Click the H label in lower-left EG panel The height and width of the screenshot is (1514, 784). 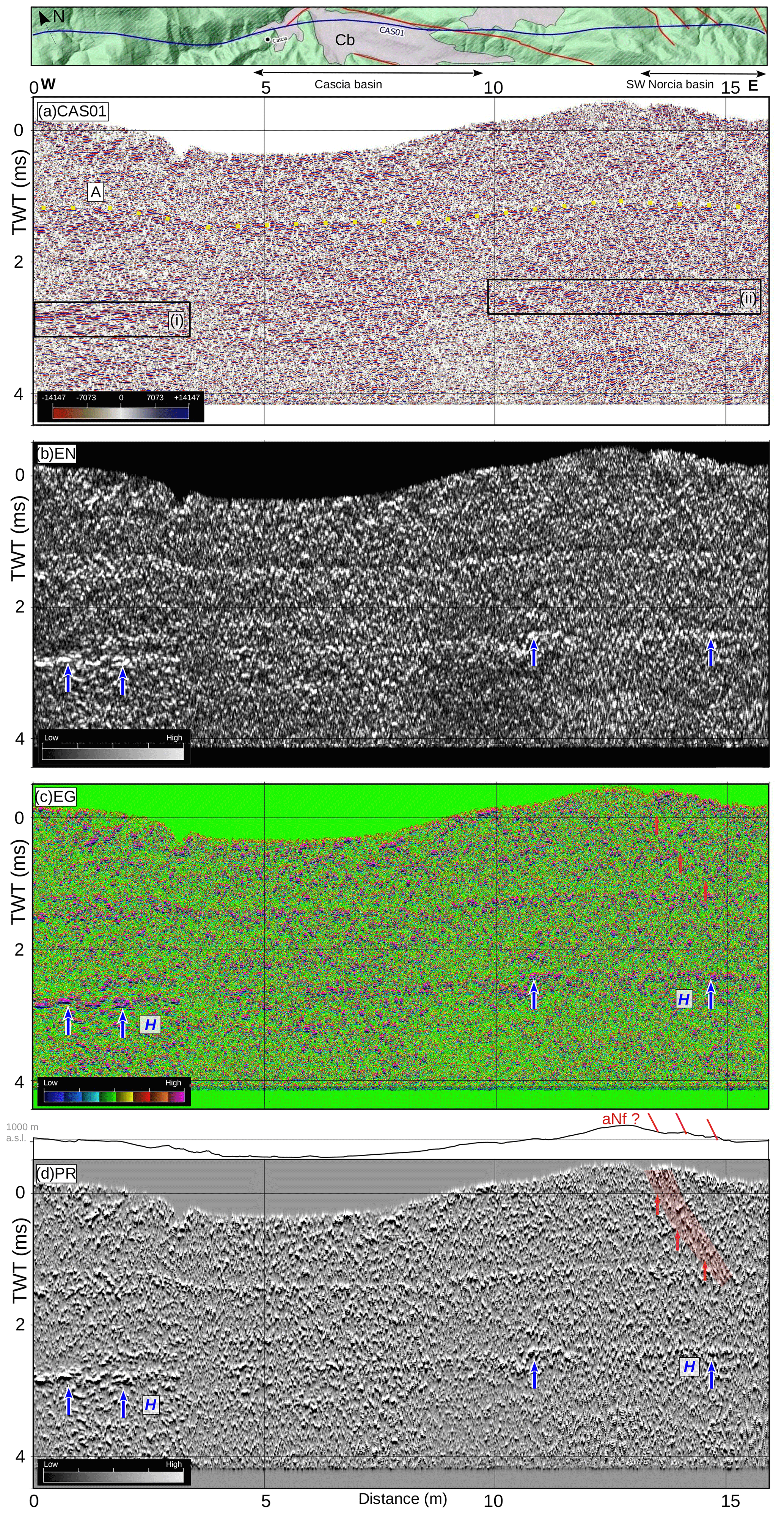(151, 1024)
